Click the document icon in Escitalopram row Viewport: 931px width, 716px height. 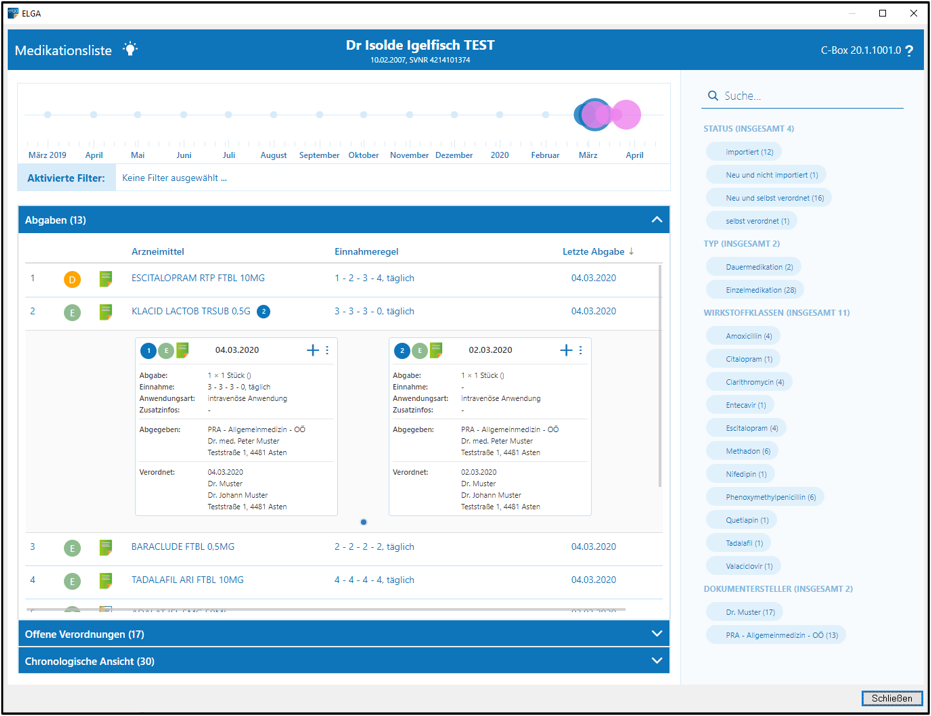coord(106,278)
